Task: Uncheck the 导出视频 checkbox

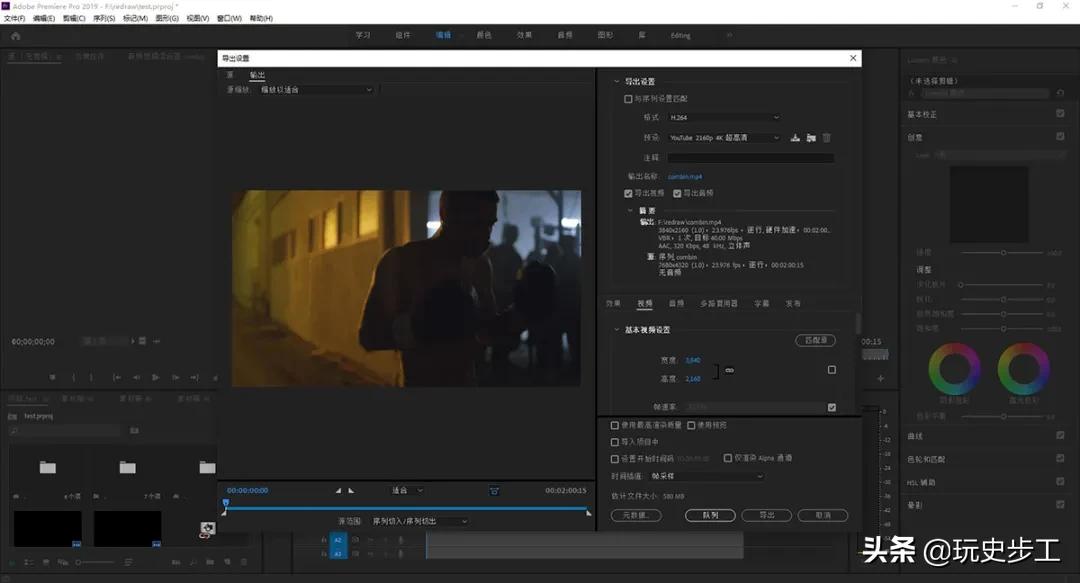Action: click(x=628, y=193)
